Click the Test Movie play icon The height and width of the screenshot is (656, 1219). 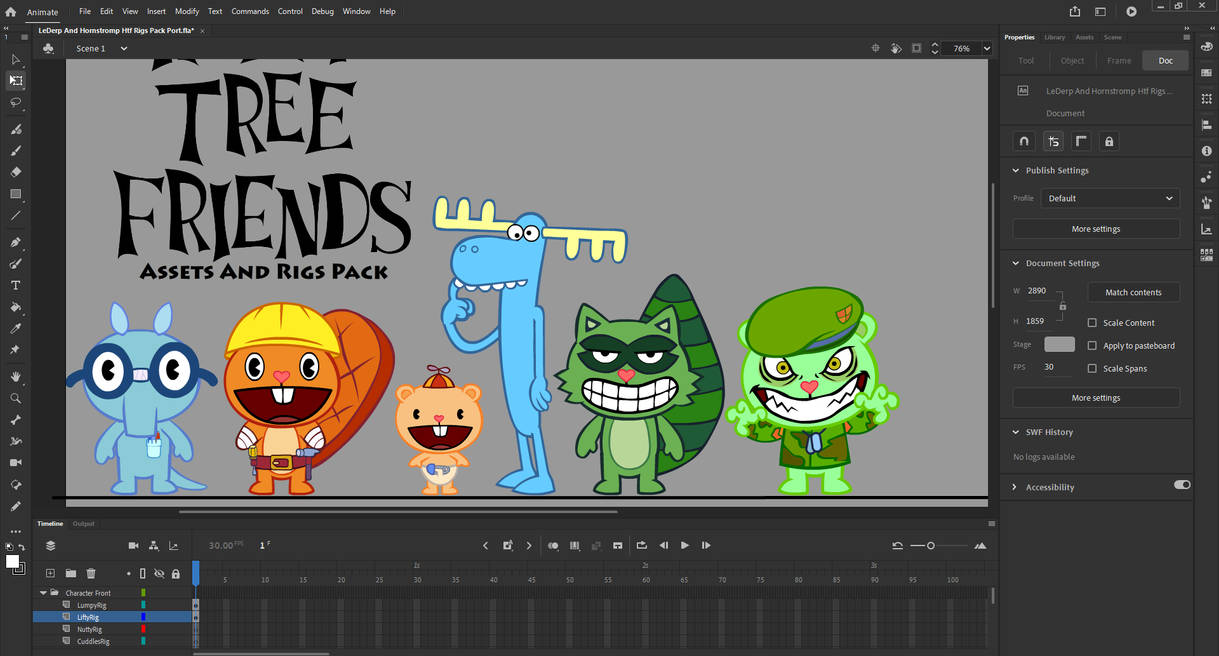(x=1131, y=12)
